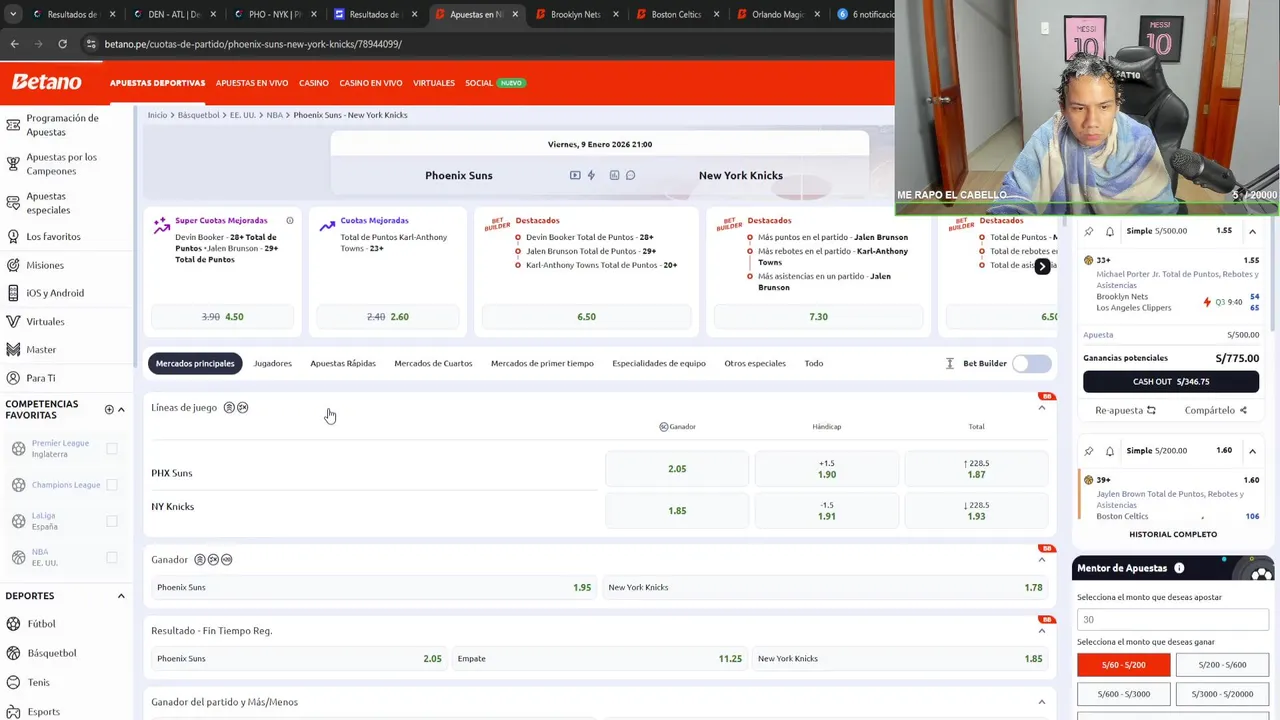Click the Betano logo
The width and height of the screenshot is (1280, 720).
[x=46, y=82]
